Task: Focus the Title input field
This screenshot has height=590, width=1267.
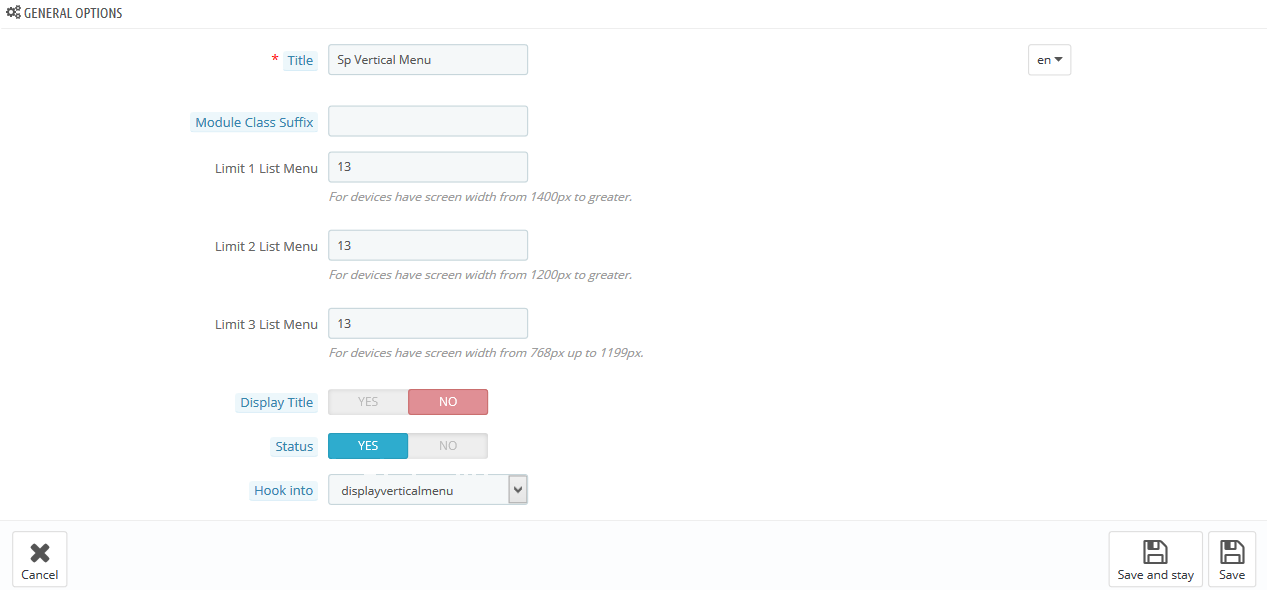Action: click(427, 60)
